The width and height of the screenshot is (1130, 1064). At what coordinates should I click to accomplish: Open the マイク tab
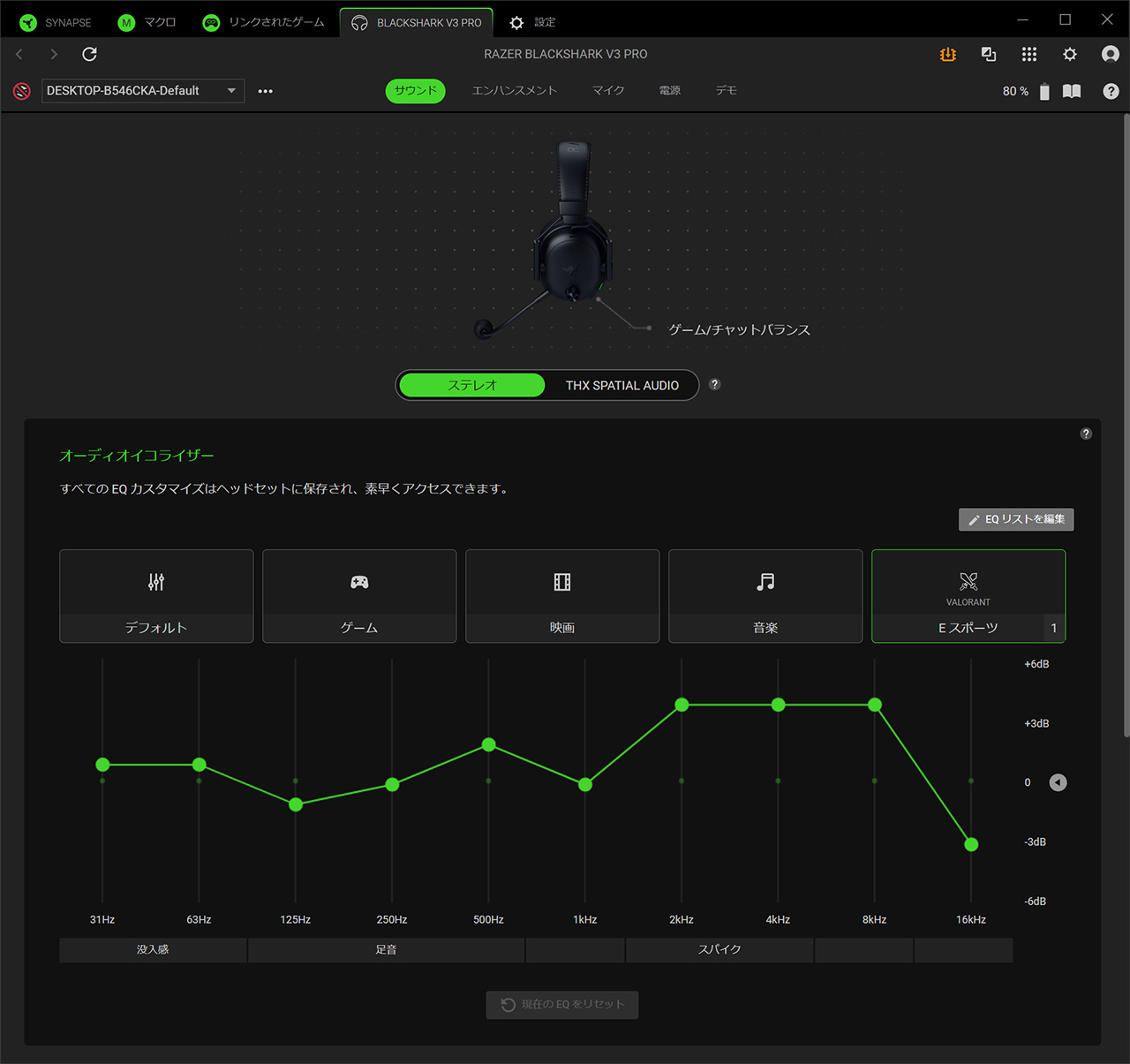607,91
